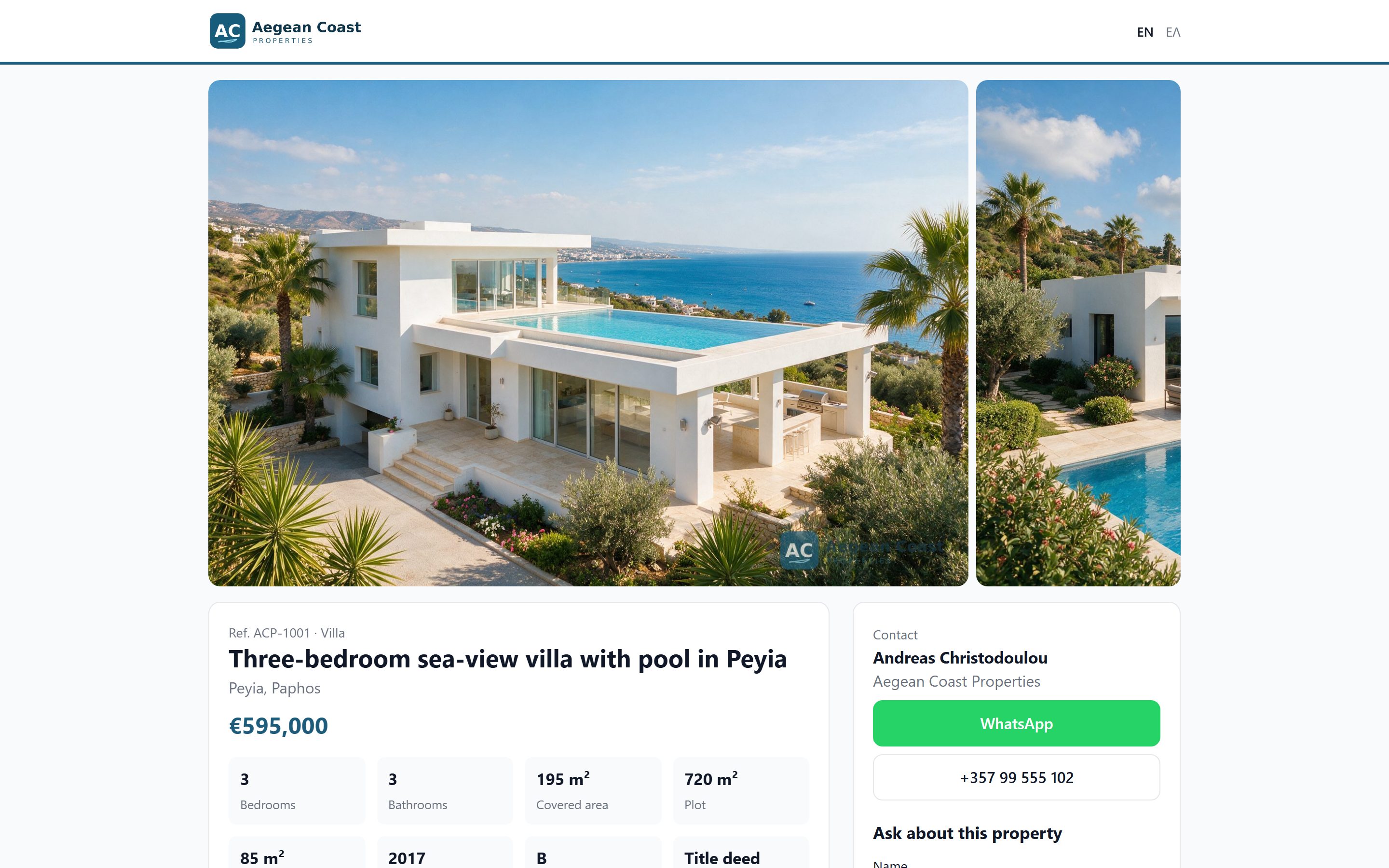Select the property title heading
Viewport: 1389px width, 868px height.
coord(507,659)
